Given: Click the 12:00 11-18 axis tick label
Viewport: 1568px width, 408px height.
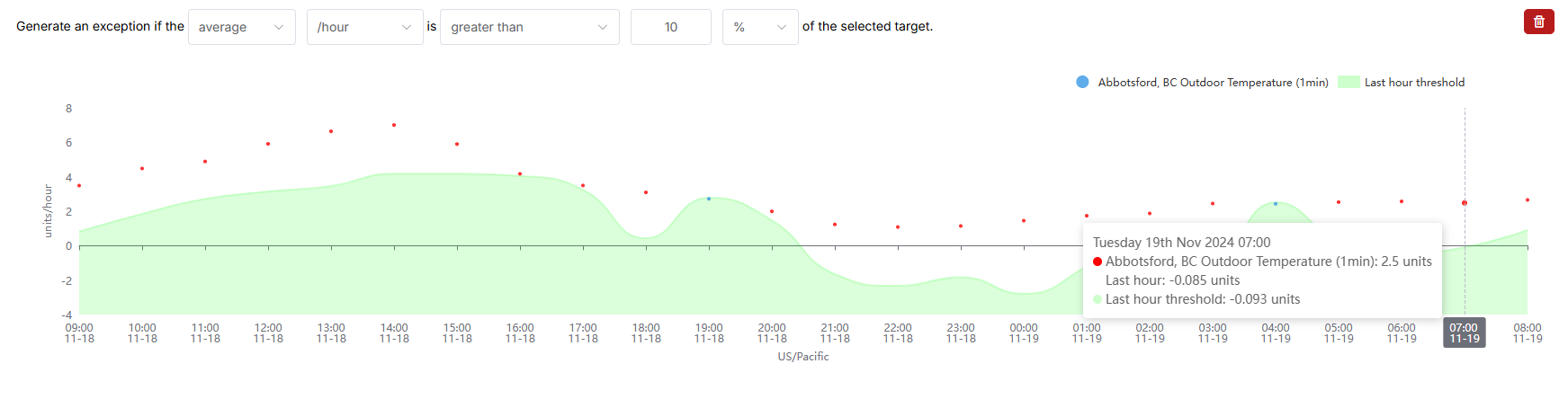Looking at the screenshot, I should (x=268, y=333).
